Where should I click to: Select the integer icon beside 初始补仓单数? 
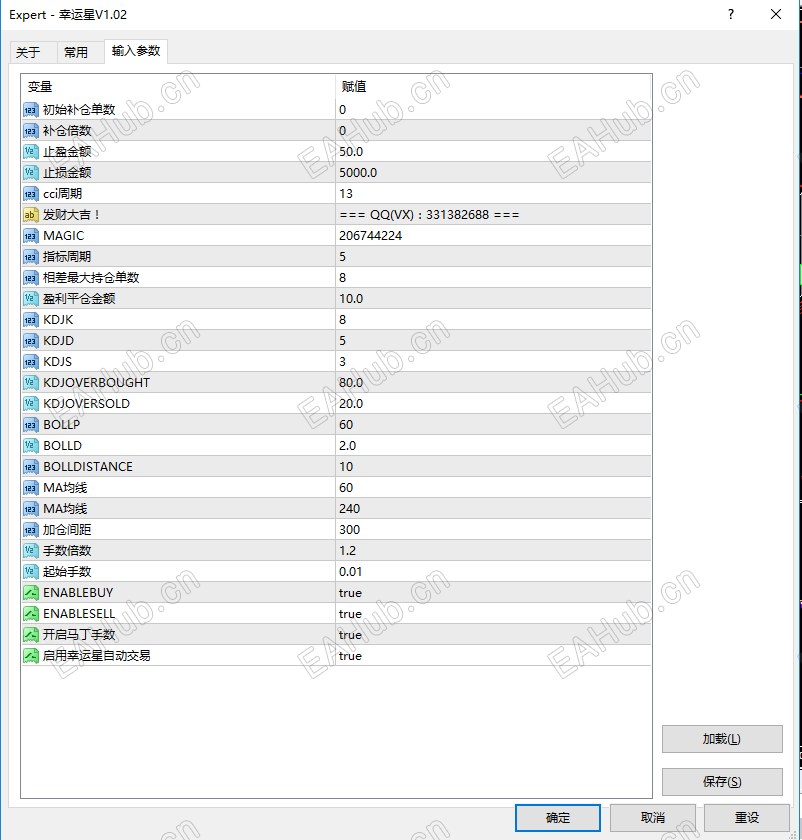click(x=31, y=110)
